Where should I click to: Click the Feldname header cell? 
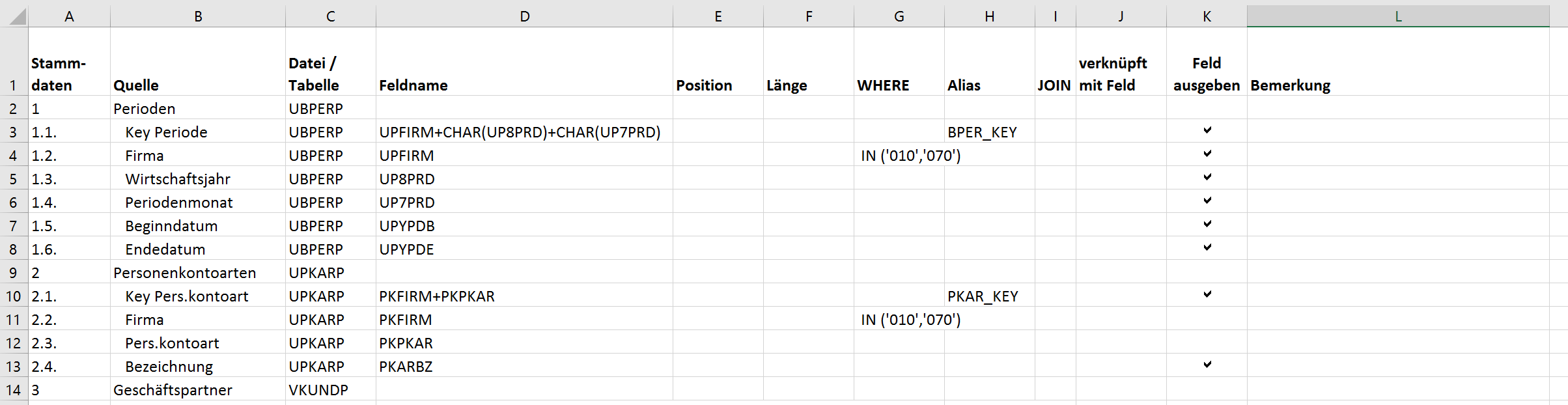[524, 85]
